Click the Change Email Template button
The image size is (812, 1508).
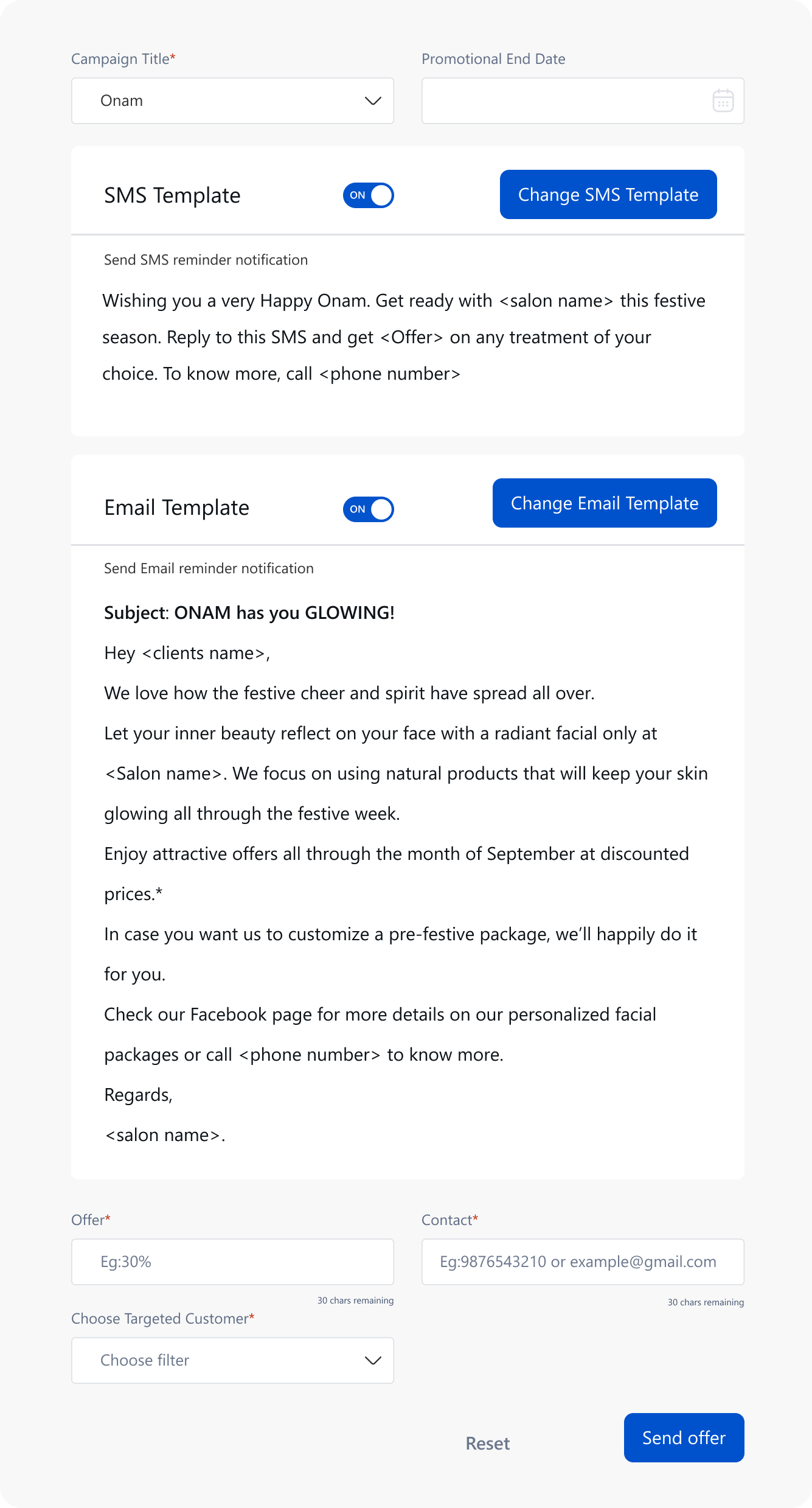click(604, 503)
